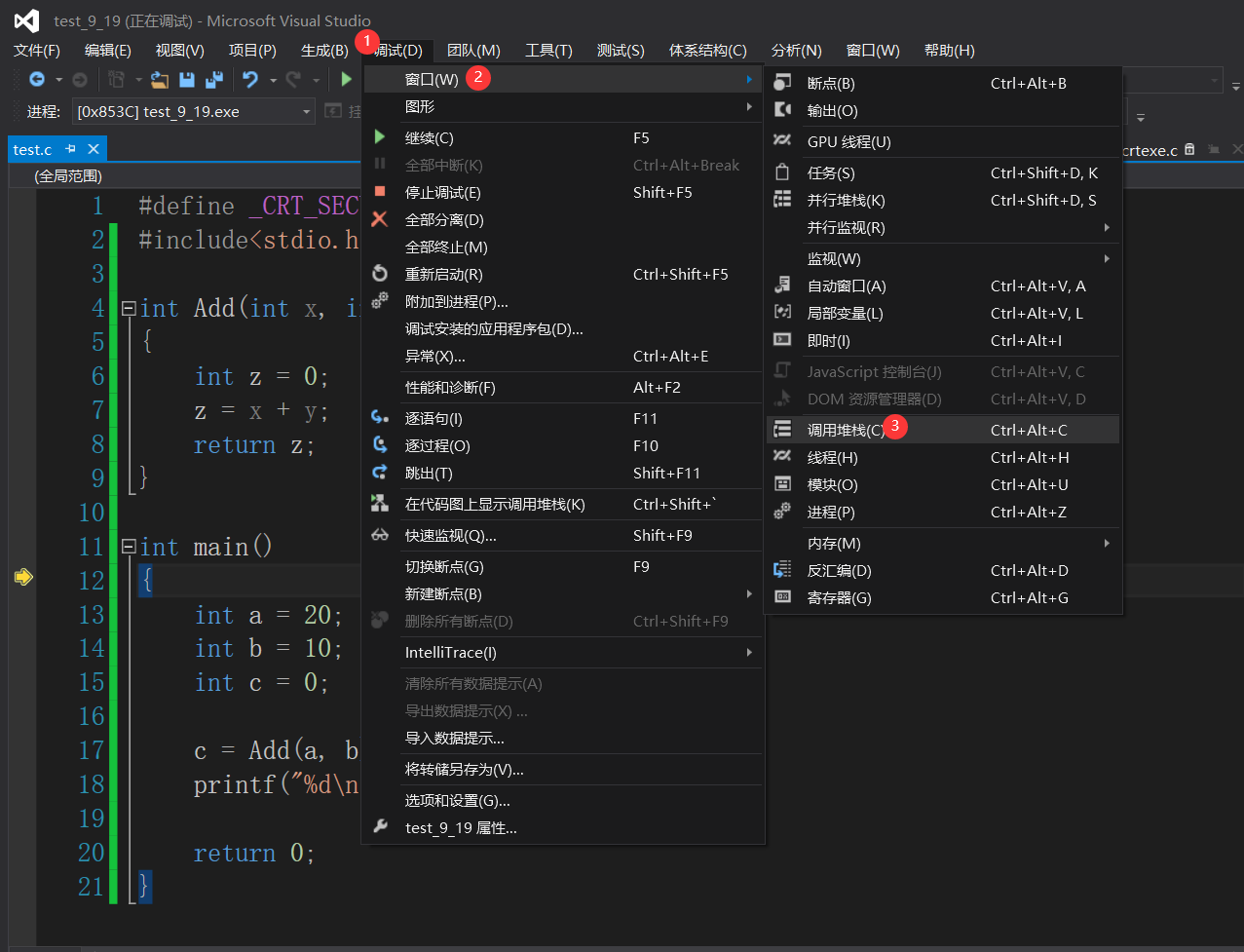Click the Tasks clipboard icon beside 任务(S)
The image size is (1244, 952).
[x=782, y=172]
